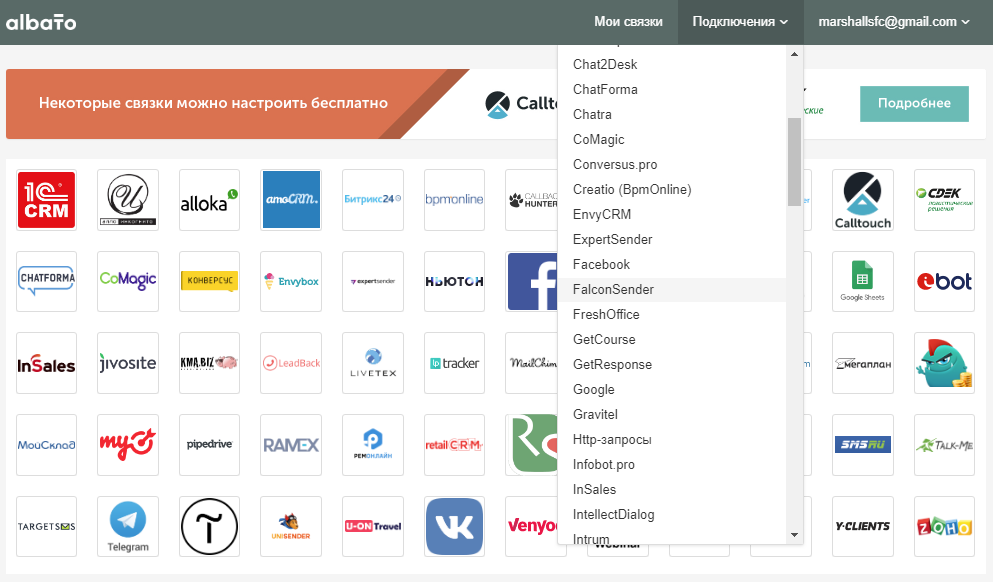Screen dimensions: 993x582
Task: Select the LiveTex logo tile
Action: coord(373,364)
